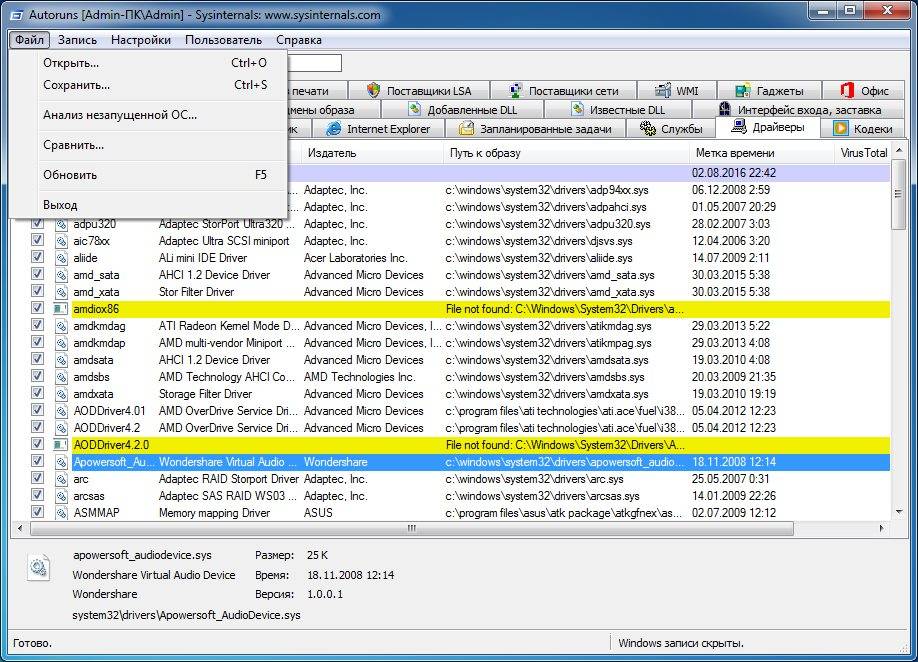Select Сравнить... in the File menu
The width and height of the screenshot is (918, 662).
tap(155, 145)
